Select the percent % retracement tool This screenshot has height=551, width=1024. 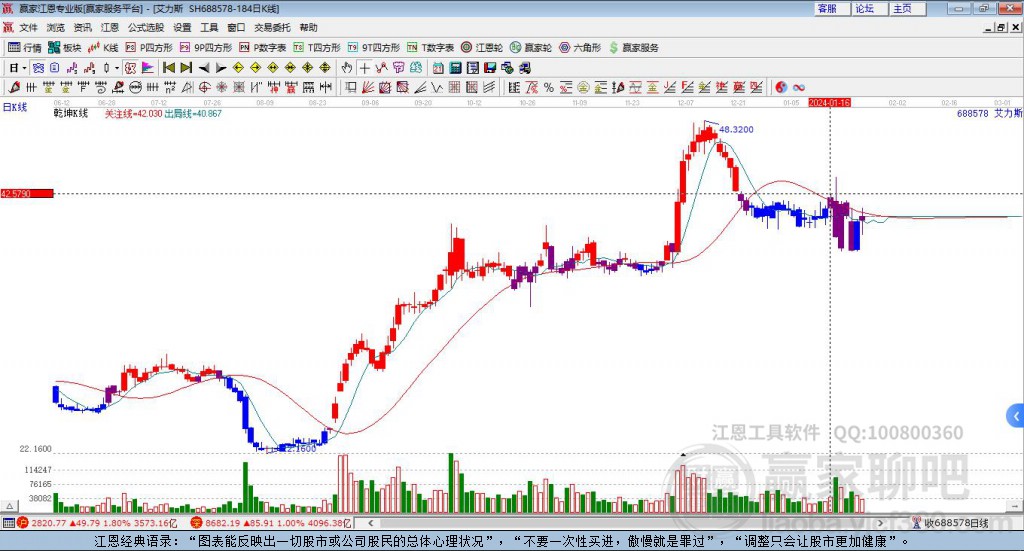[549, 87]
